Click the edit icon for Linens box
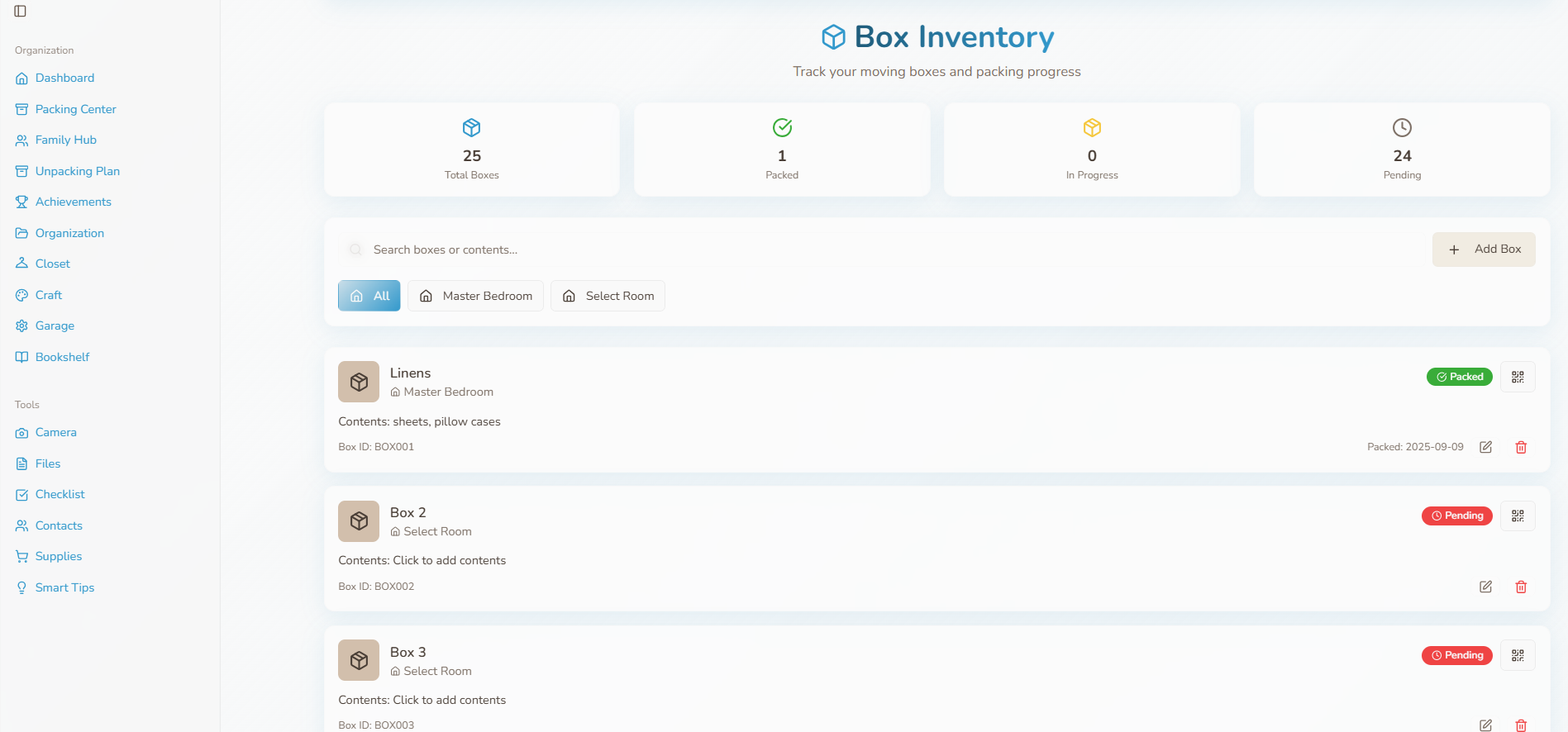 (x=1485, y=447)
